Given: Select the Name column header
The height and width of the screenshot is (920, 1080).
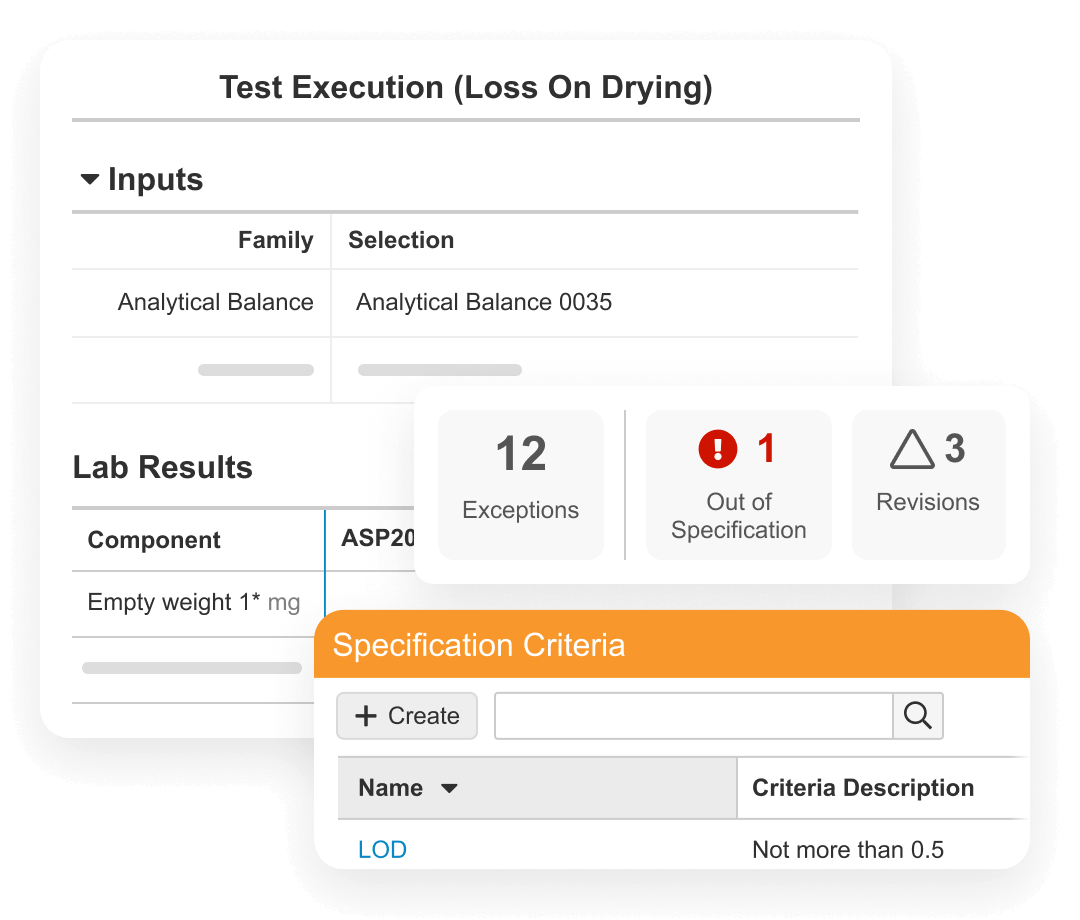Looking at the screenshot, I should click(391, 788).
